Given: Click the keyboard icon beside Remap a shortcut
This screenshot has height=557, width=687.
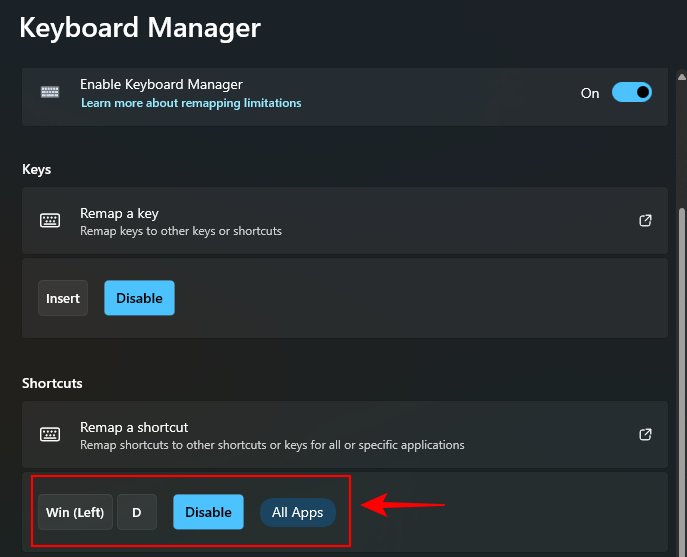Looking at the screenshot, I should pos(50,435).
